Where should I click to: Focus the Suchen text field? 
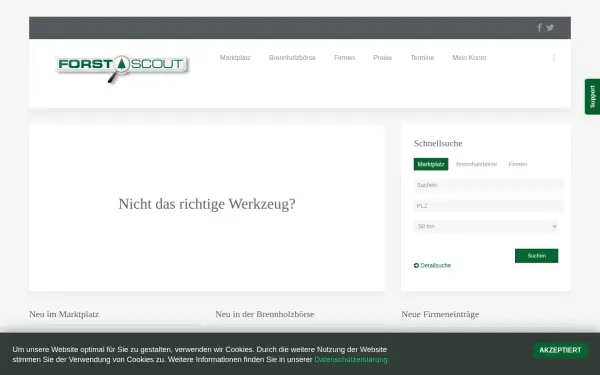click(489, 185)
